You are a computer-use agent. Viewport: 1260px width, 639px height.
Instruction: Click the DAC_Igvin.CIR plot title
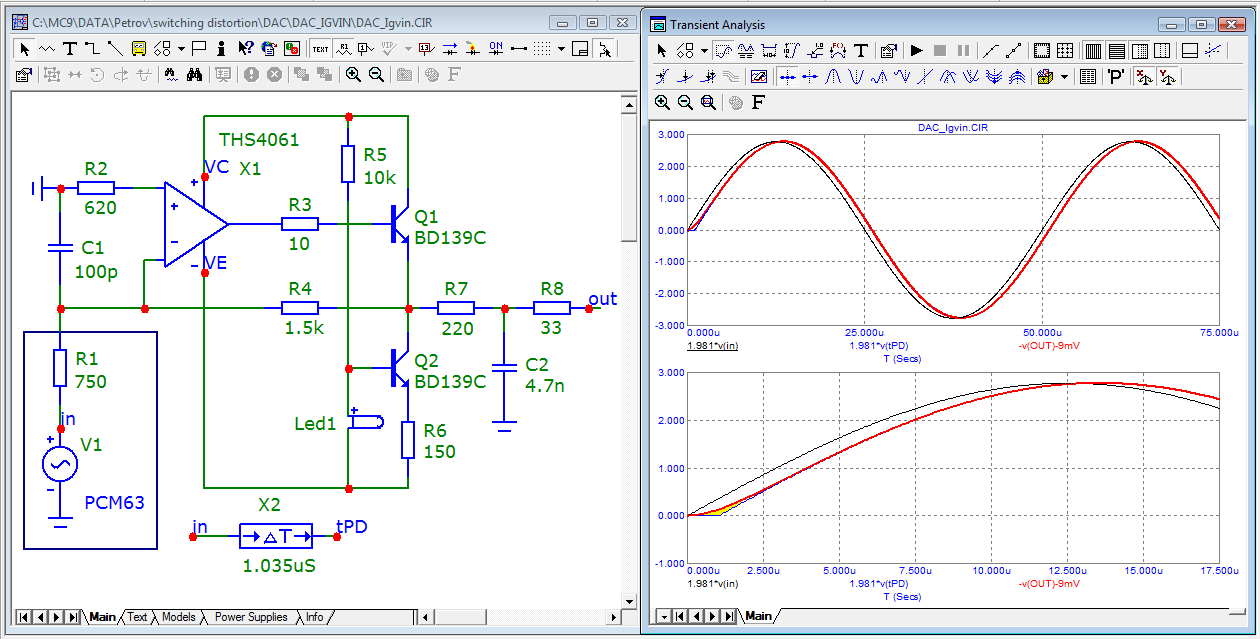(x=953, y=127)
